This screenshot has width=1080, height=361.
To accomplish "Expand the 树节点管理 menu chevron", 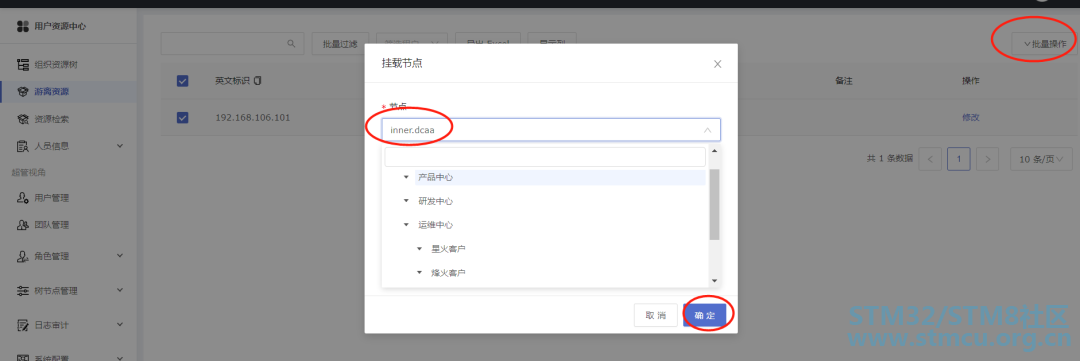I will click(x=120, y=290).
